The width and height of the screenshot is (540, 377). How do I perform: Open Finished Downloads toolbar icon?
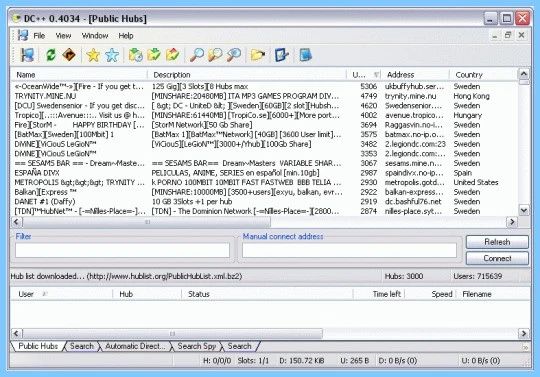pyautogui.click(x=154, y=55)
